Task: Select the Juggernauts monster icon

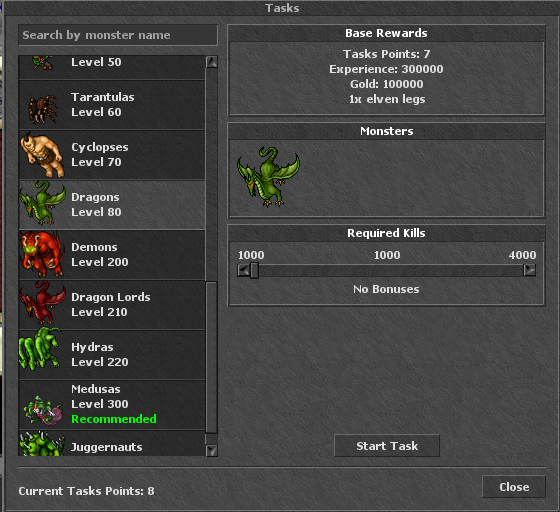Action: pyautogui.click(x=42, y=444)
